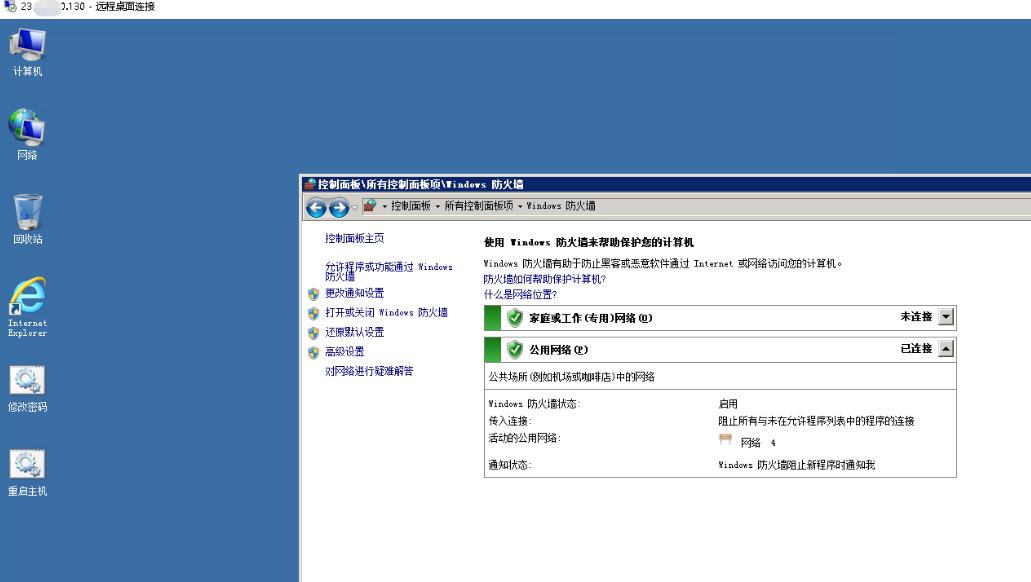Click the remote desktop connection title icon
1031x582 pixels.
(10, 7)
